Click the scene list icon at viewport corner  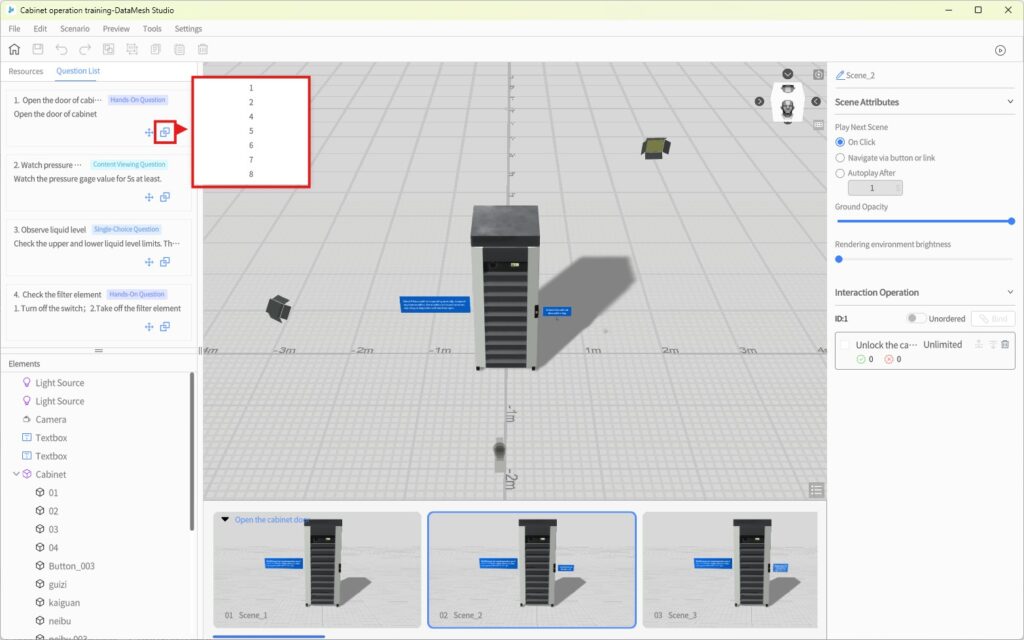(817, 490)
